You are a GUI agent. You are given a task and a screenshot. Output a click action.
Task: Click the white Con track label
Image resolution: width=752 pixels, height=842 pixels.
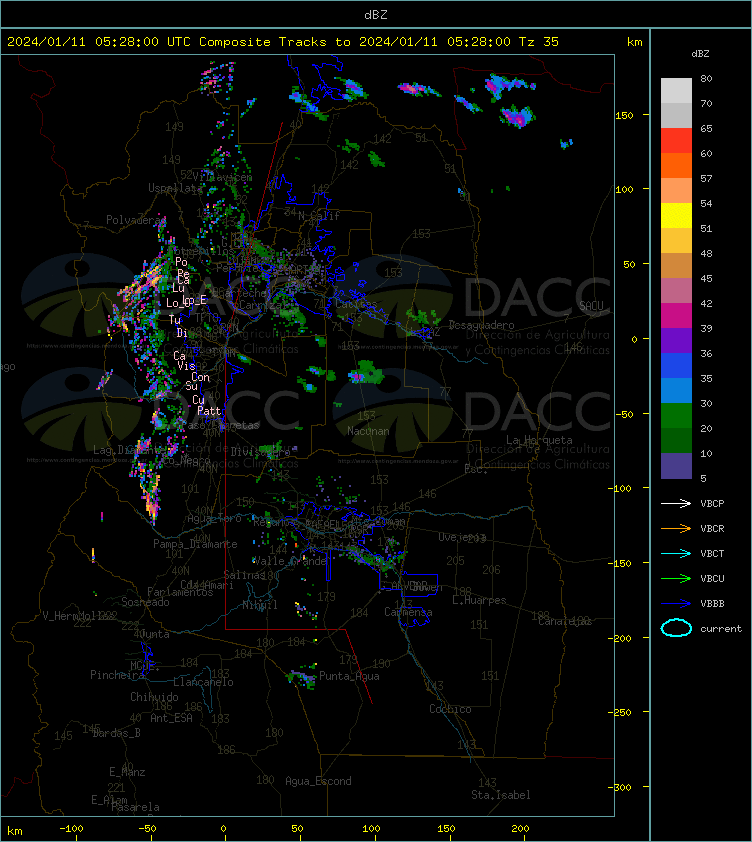pyautogui.click(x=200, y=378)
